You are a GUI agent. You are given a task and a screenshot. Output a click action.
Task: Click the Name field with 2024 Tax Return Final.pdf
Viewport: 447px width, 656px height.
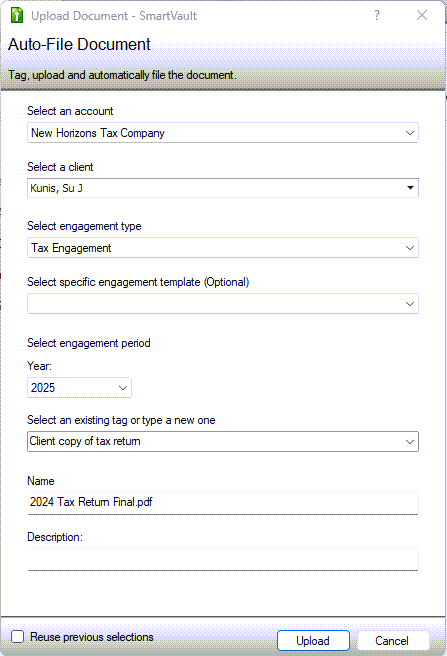click(x=223, y=502)
